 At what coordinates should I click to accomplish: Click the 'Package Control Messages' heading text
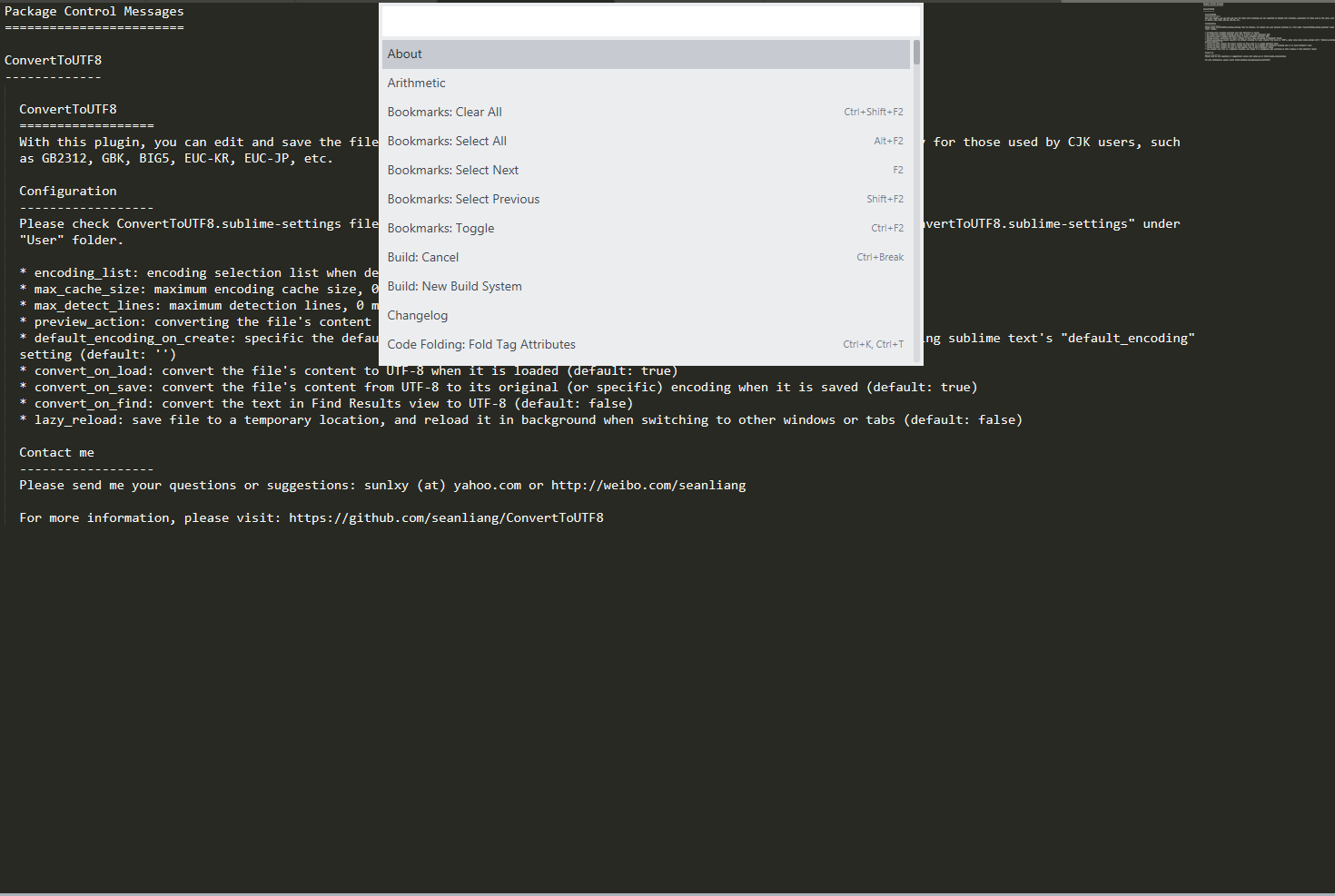pos(94,12)
